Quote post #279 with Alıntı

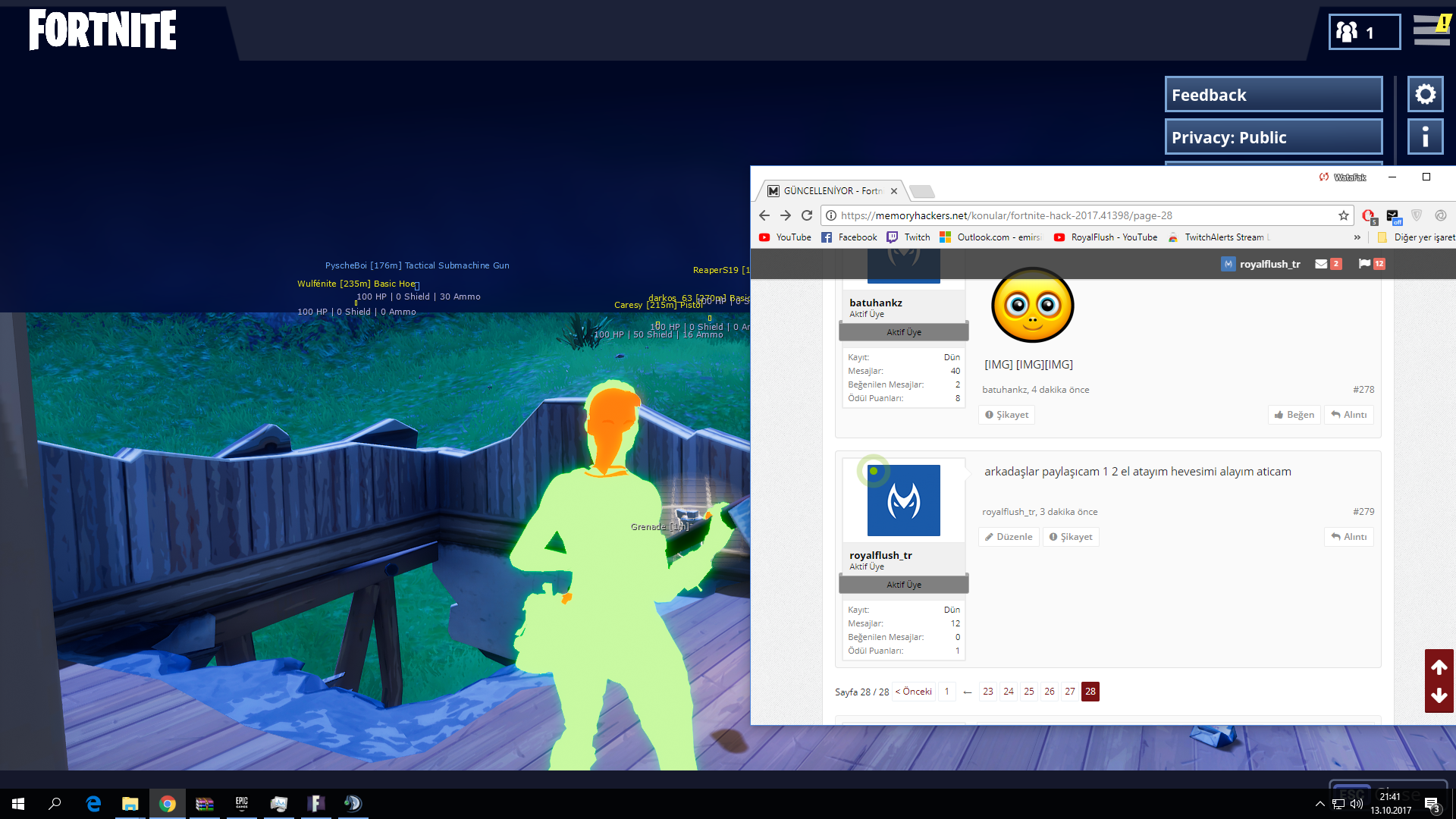tap(1349, 537)
